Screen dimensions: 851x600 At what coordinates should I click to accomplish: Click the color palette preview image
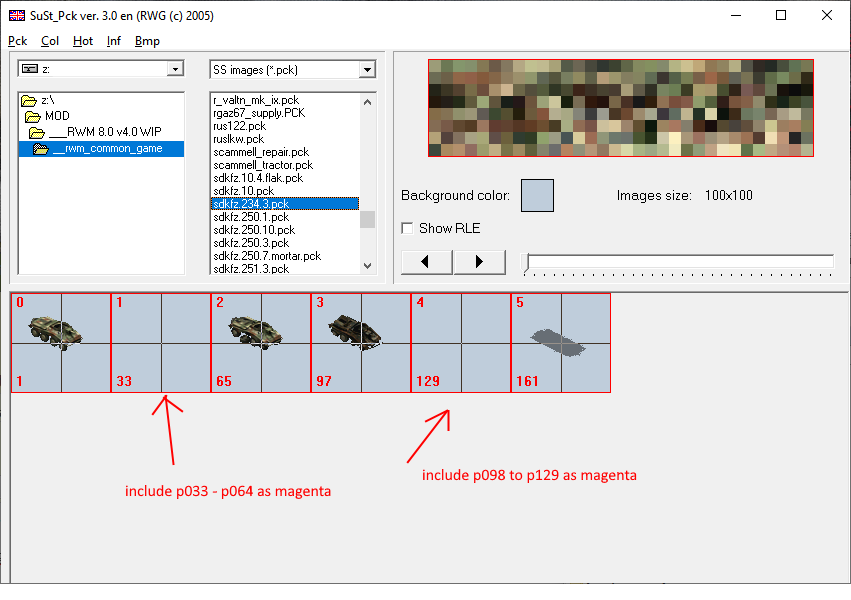(621, 107)
